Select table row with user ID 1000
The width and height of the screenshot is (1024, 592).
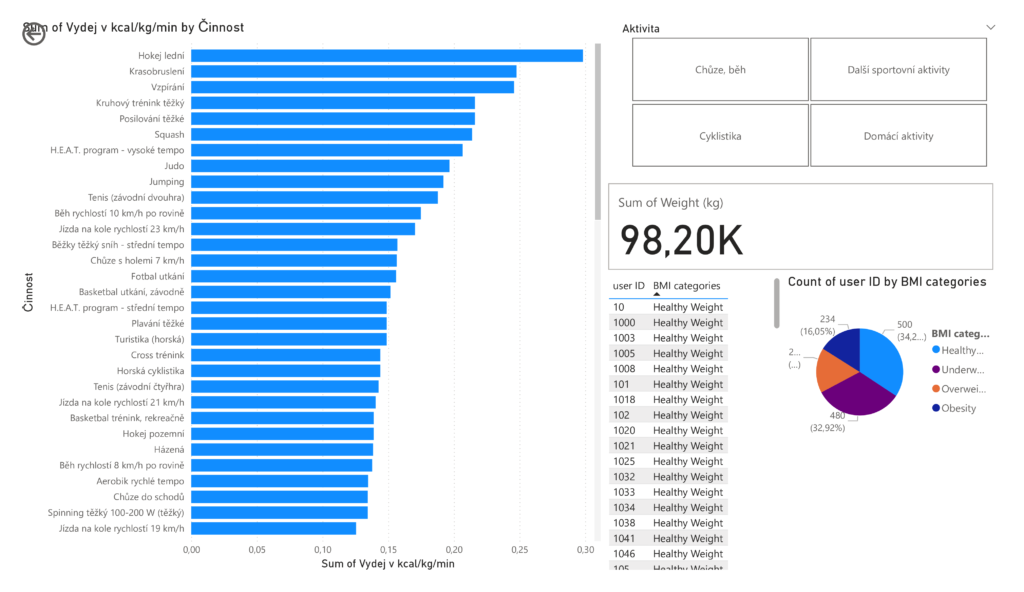click(x=668, y=323)
